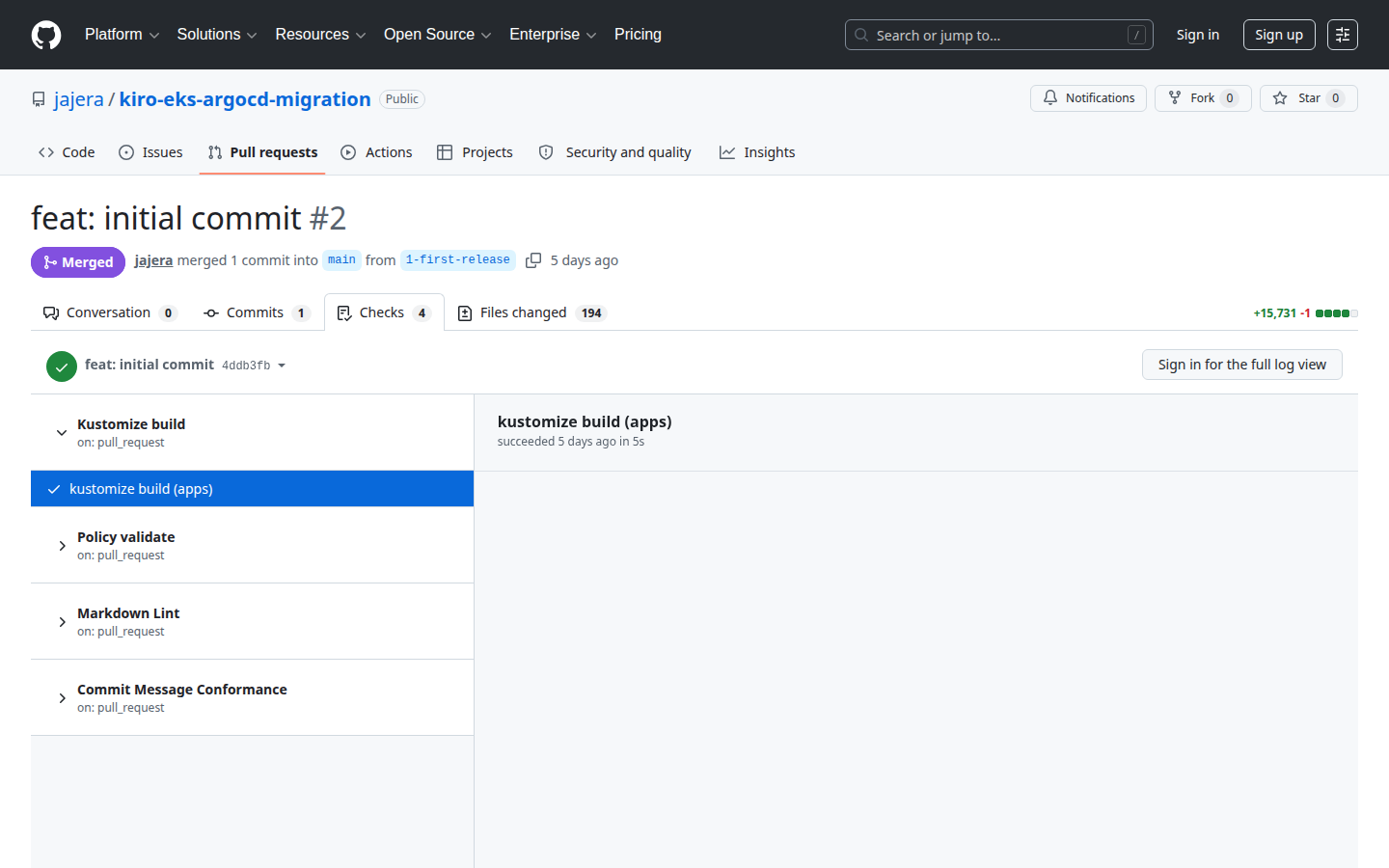
Task: Click the green success check icon
Action: click(62, 366)
